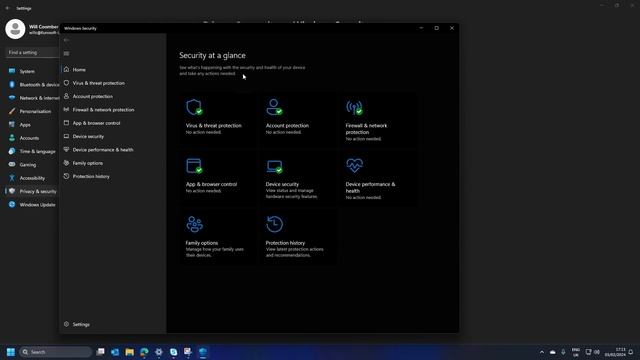Open the notifications bell in the tray
Image resolution: width=640 pixels, height=360 pixels.
tap(631, 352)
